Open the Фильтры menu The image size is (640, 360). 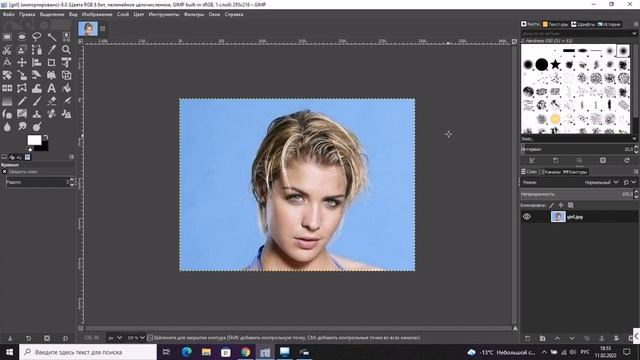click(x=194, y=14)
